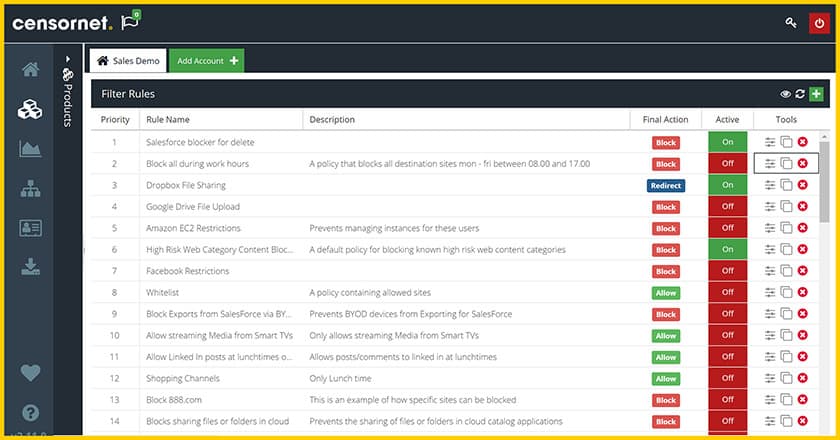Viewport: 840px width, 440px height.
Task: Click description 'A policy containing allowed sites'
Action: [370, 293]
